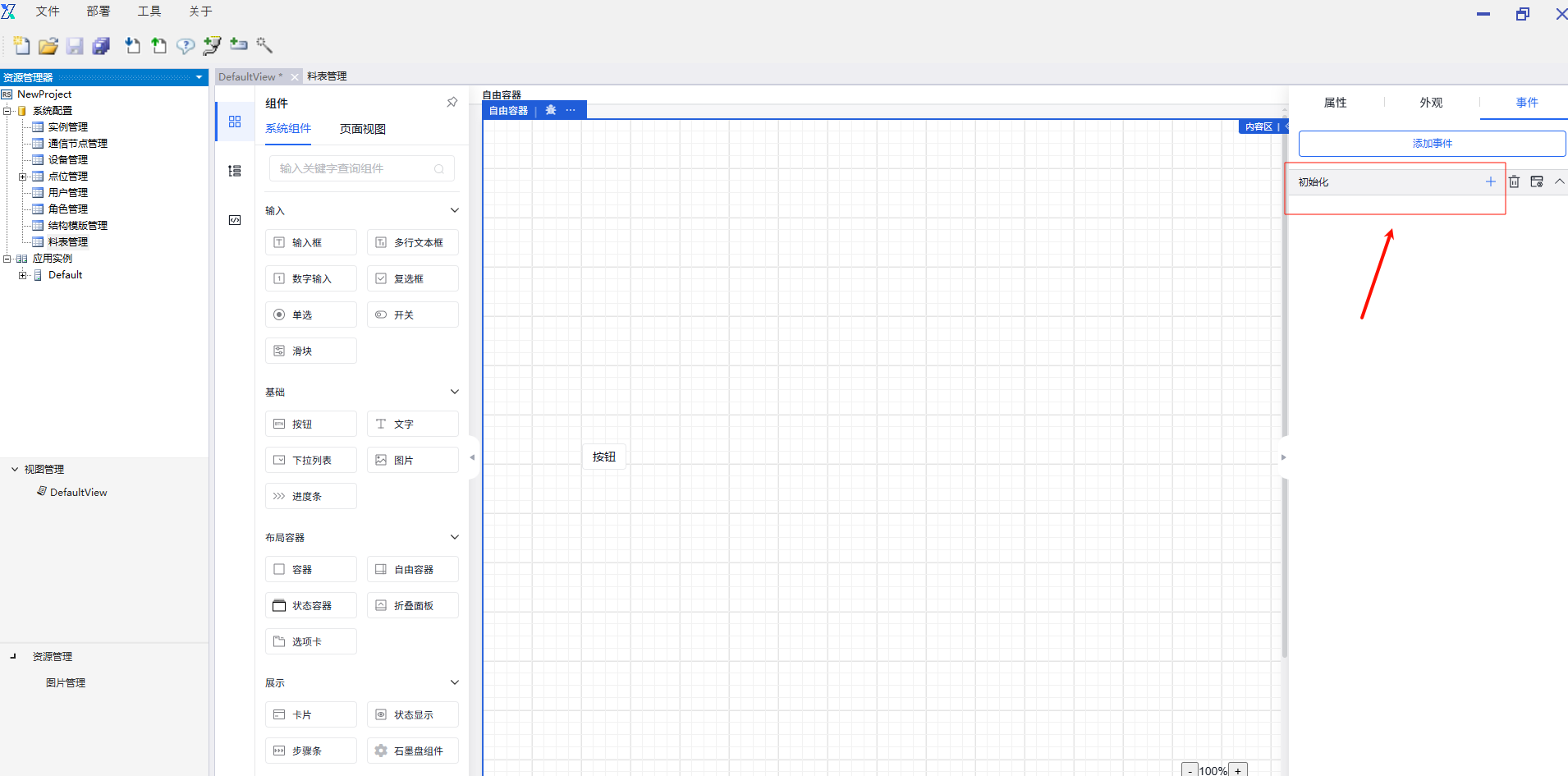Switch to the 页面视图 tab

coord(362,129)
